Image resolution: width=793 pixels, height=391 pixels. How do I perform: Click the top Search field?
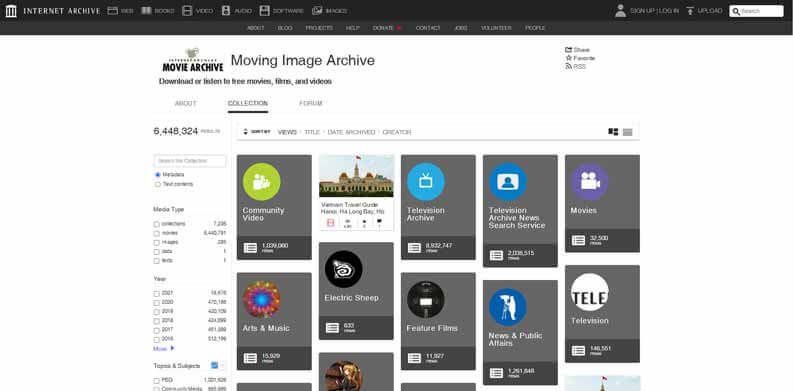[x=756, y=11]
